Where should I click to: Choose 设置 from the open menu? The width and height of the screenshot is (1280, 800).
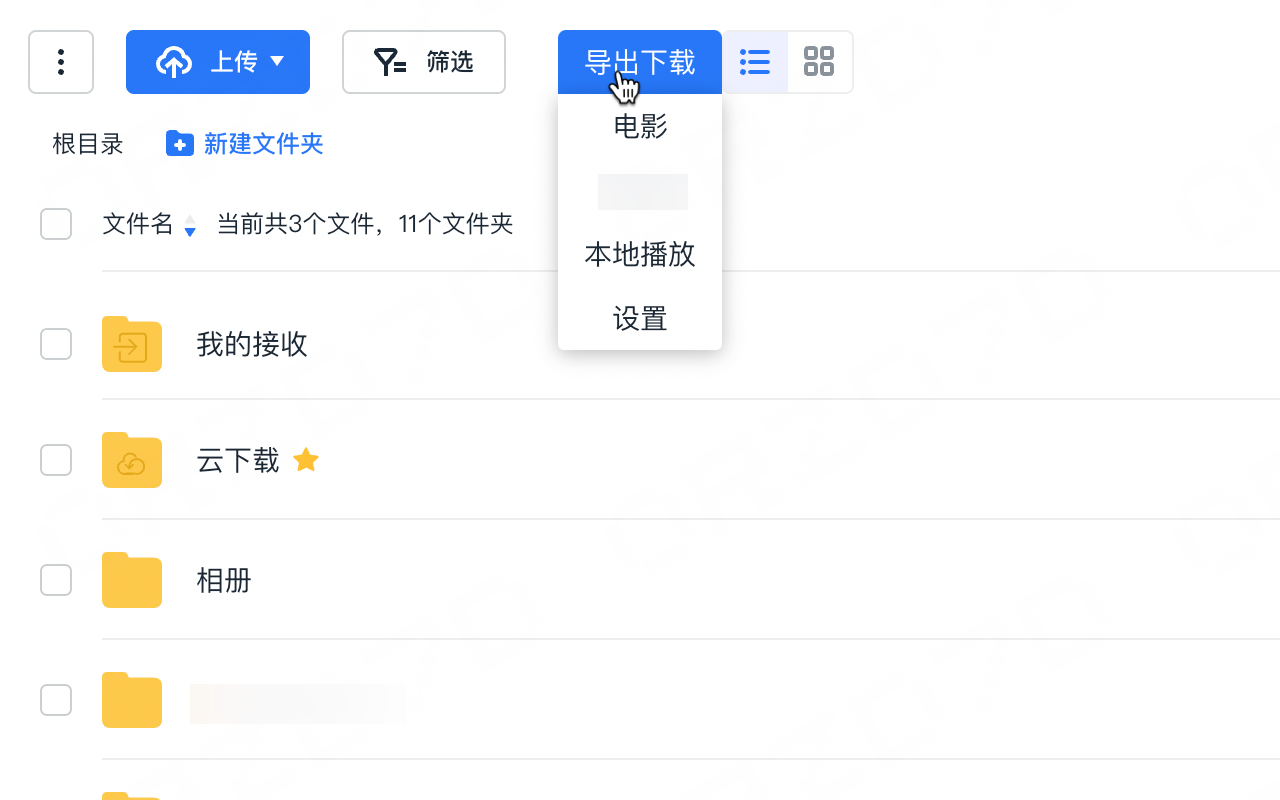(639, 319)
